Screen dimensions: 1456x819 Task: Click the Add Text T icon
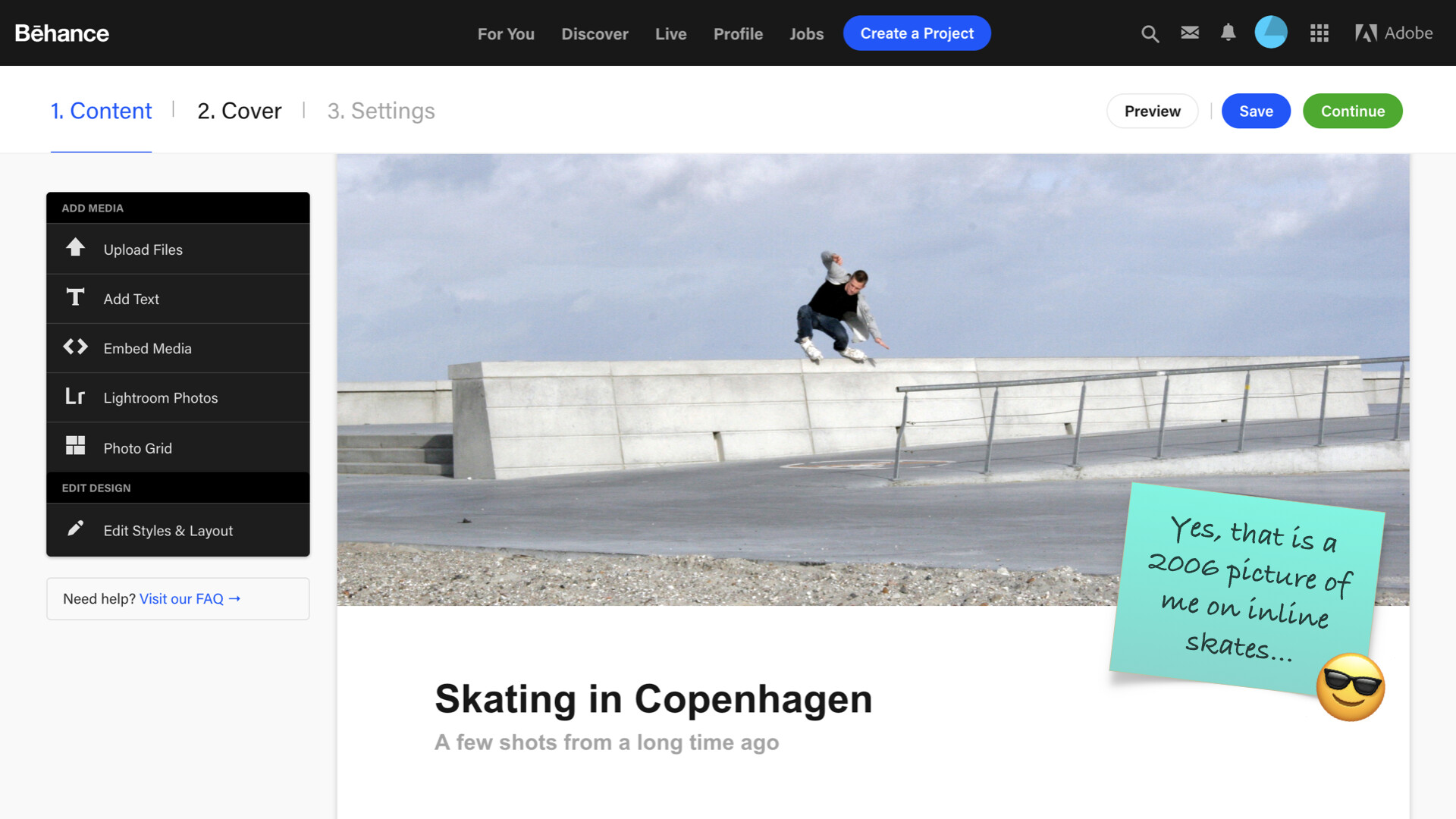click(75, 297)
